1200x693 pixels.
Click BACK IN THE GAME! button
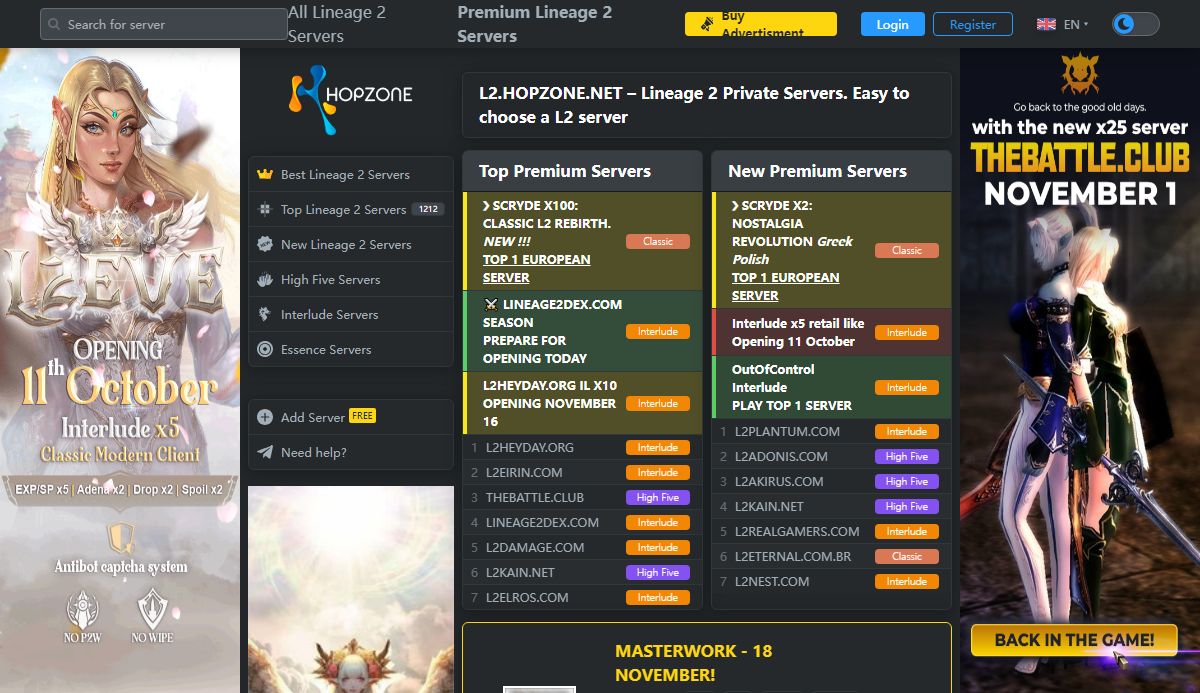tap(1073, 640)
